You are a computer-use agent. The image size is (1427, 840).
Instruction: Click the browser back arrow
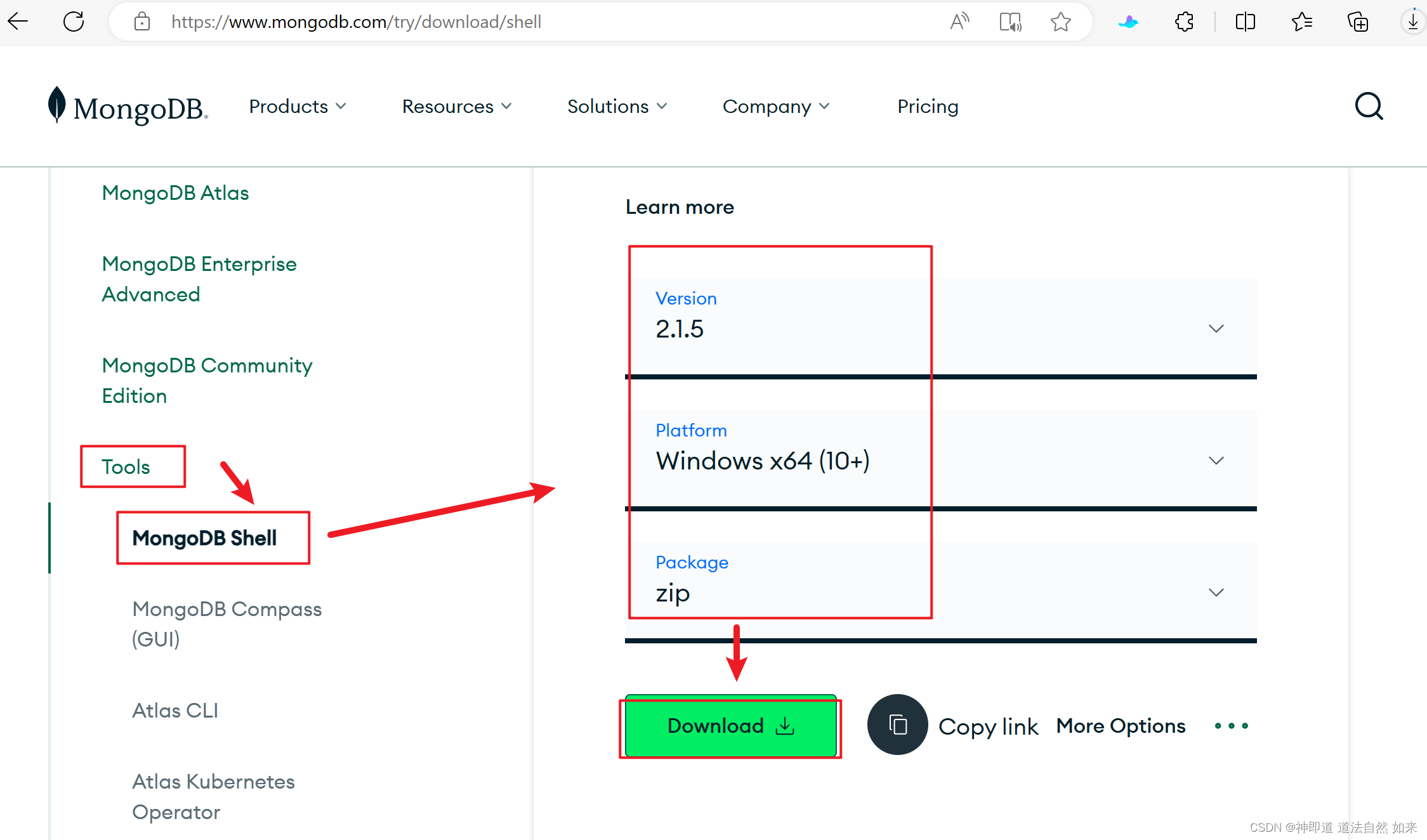[x=18, y=21]
